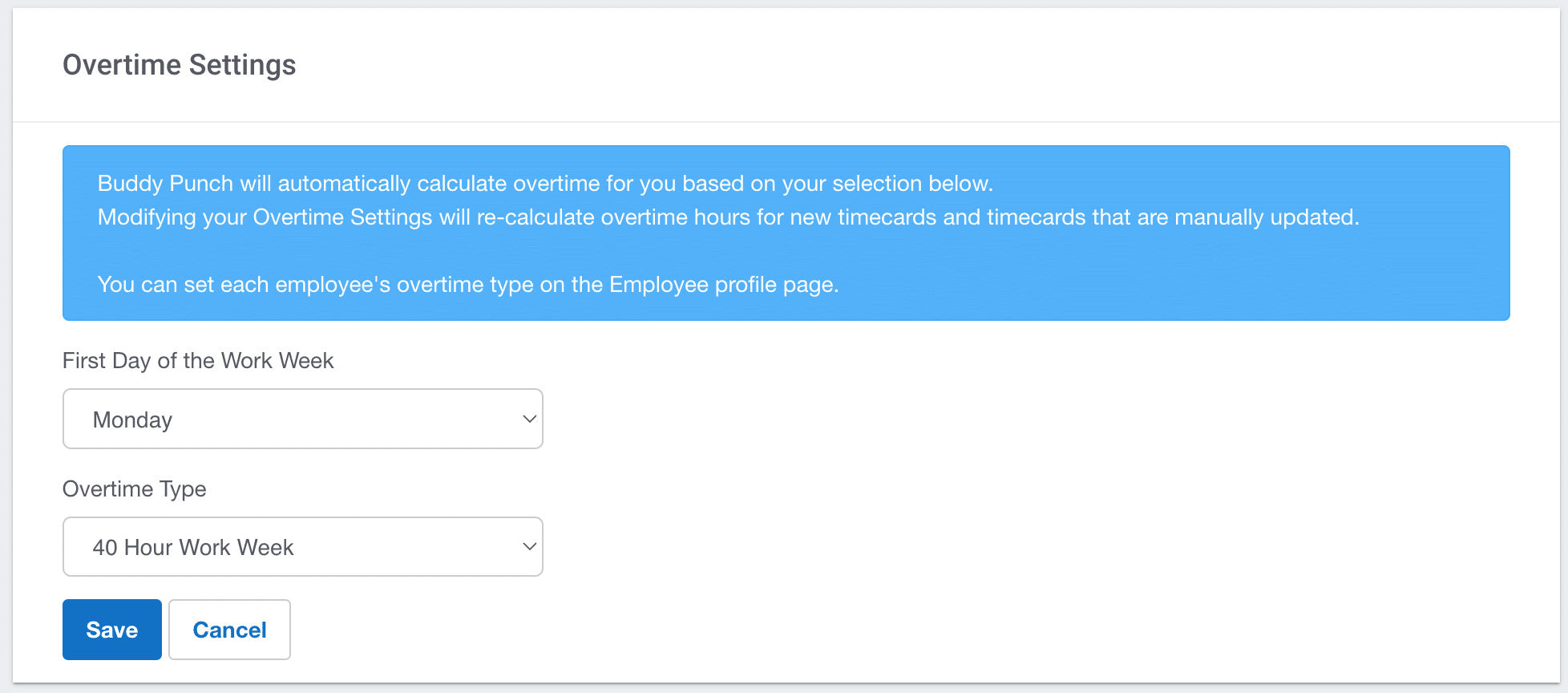The height and width of the screenshot is (693, 1568).
Task: Click the line starting "Modifying your Overtime Settings"
Action: (x=728, y=217)
